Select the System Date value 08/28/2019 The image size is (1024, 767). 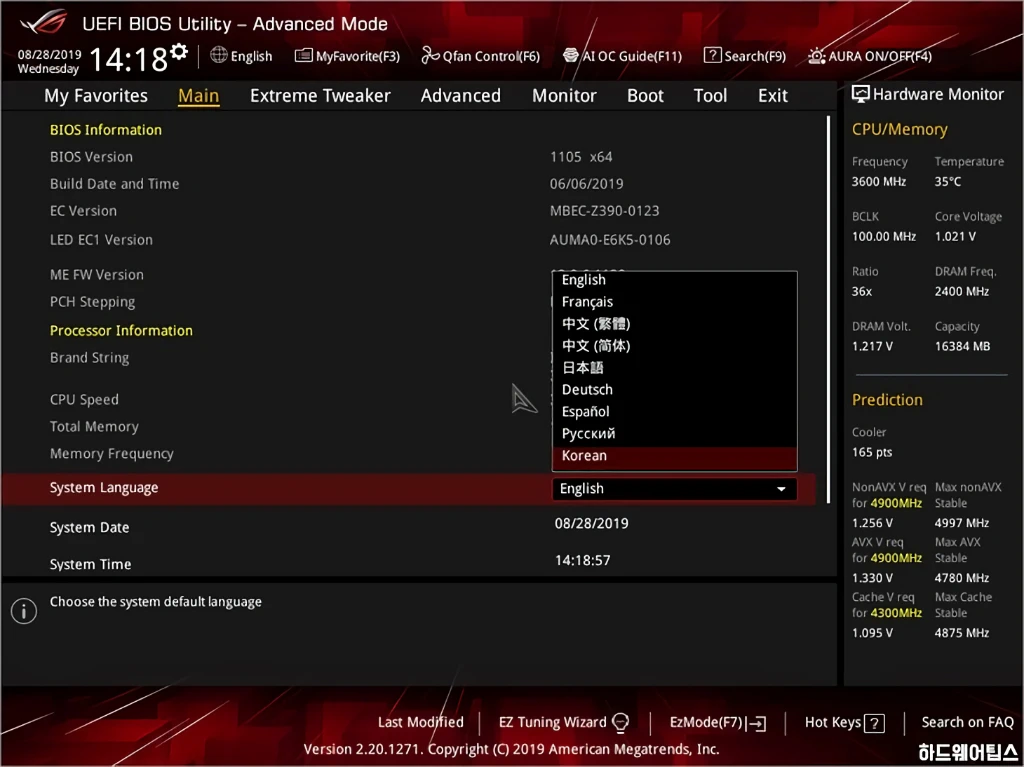592,524
